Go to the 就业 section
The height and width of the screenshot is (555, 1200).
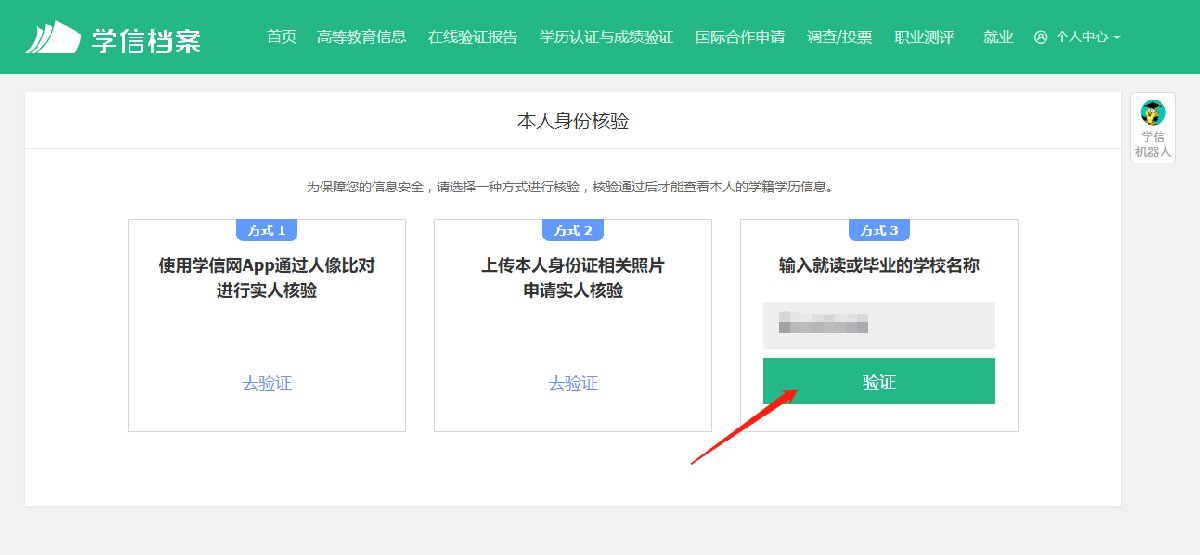click(998, 37)
